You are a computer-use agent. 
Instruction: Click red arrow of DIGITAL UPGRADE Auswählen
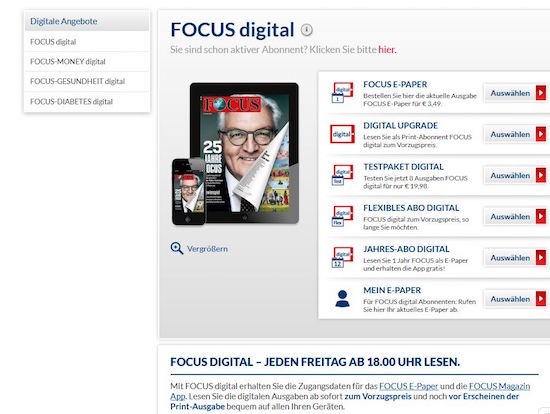[541, 134]
